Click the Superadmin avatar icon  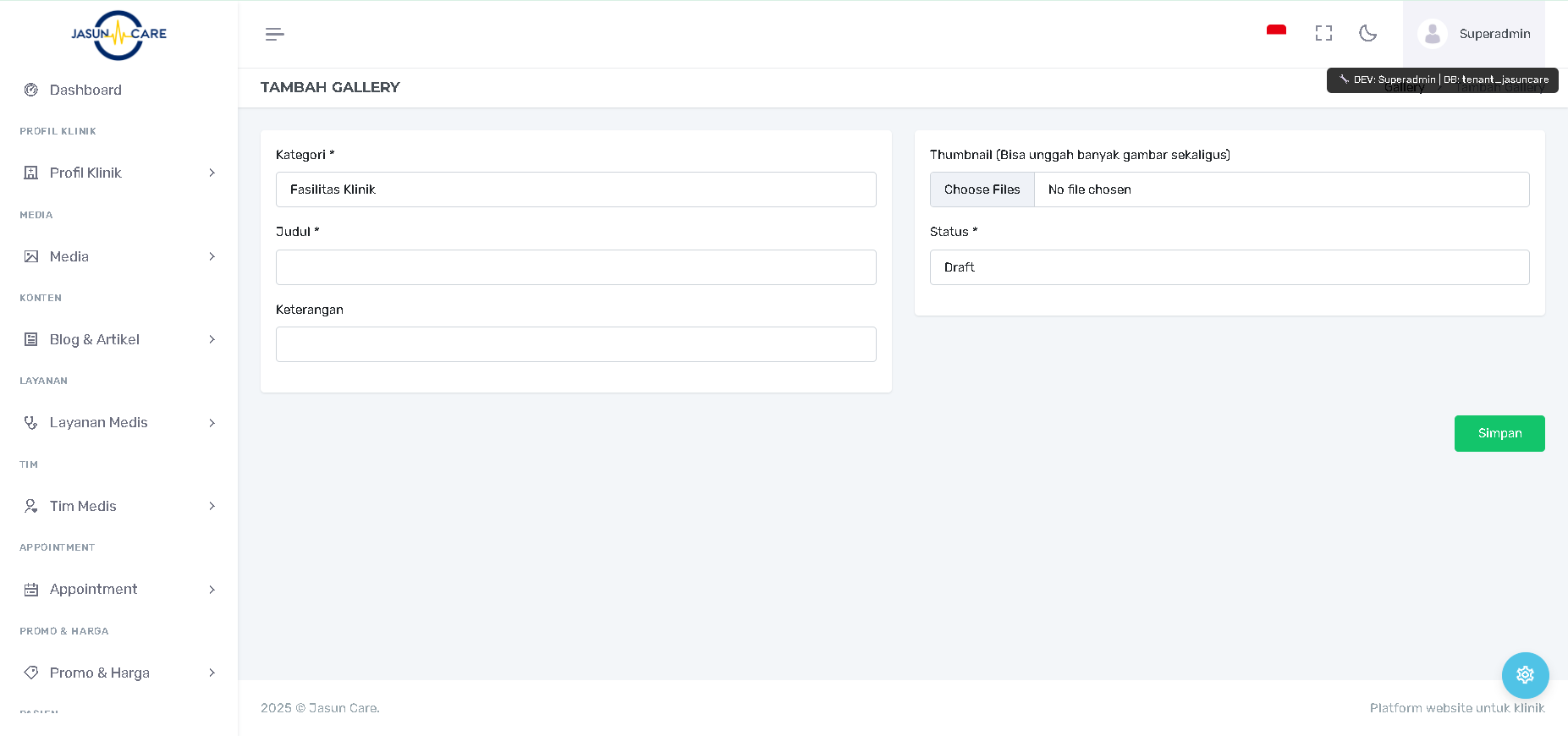click(1432, 34)
